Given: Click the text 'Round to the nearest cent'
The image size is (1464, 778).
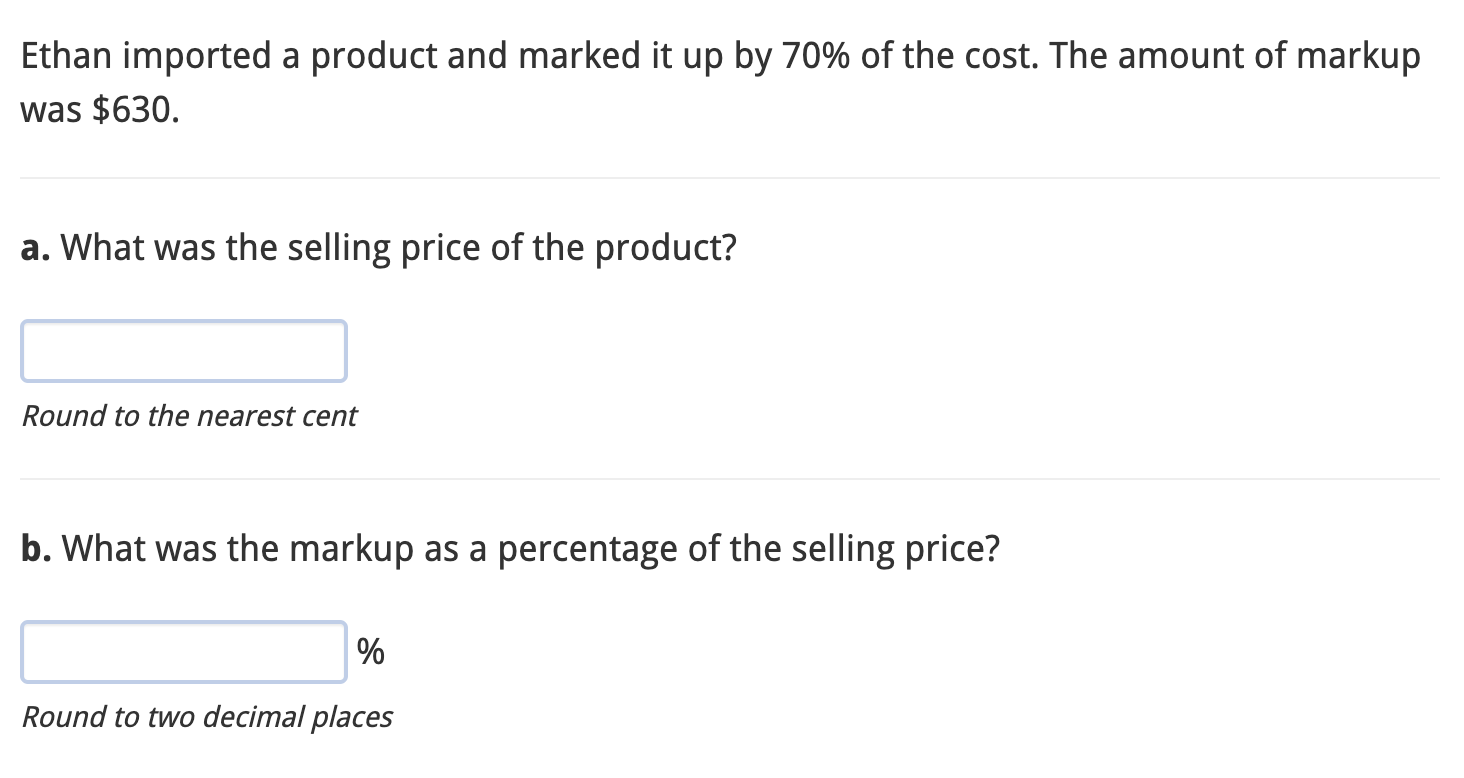Looking at the screenshot, I should pos(189,416).
